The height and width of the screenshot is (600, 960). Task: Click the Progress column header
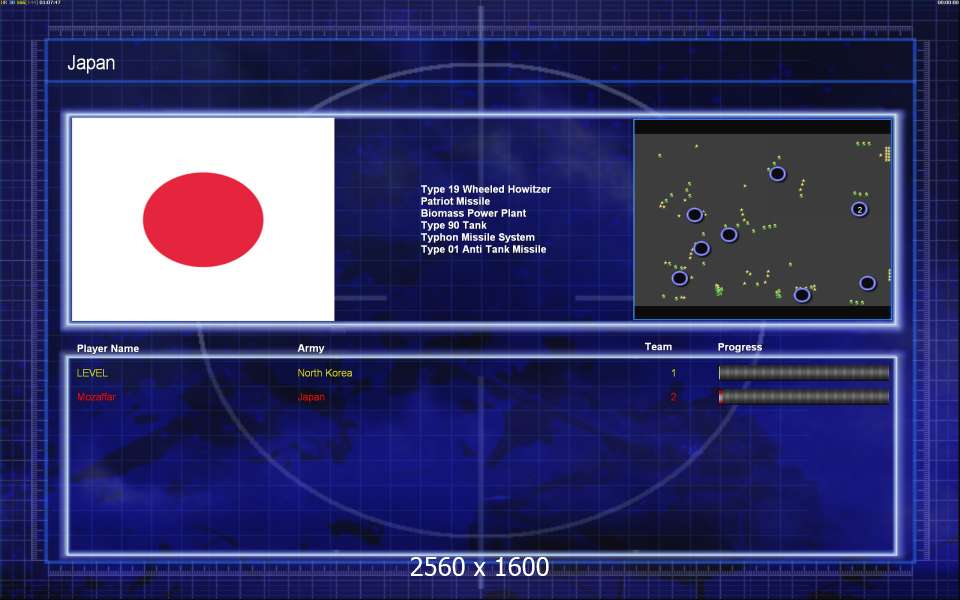[x=740, y=347]
